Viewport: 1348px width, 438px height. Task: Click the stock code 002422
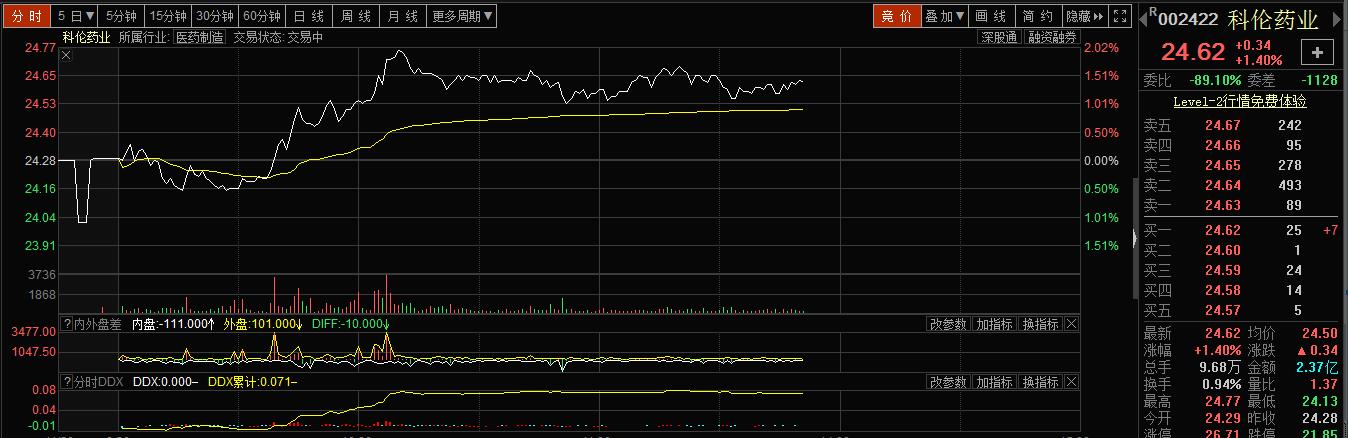pyautogui.click(x=1190, y=17)
